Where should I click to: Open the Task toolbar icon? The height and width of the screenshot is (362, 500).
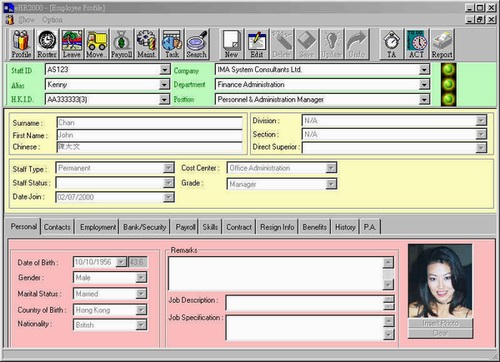[172, 44]
